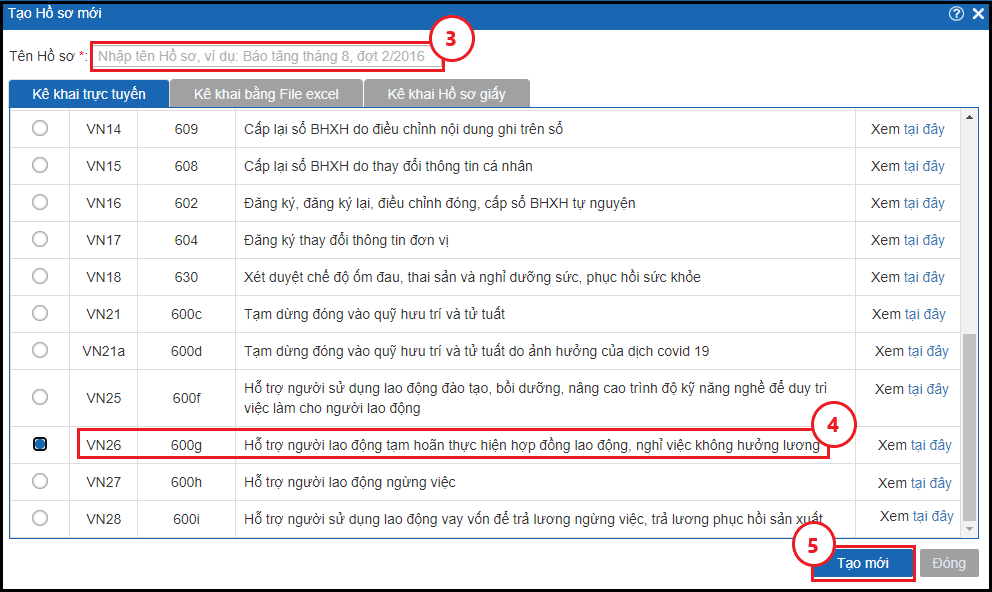Click the 600i code cell
992x592 pixels.
(x=186, y=519)
